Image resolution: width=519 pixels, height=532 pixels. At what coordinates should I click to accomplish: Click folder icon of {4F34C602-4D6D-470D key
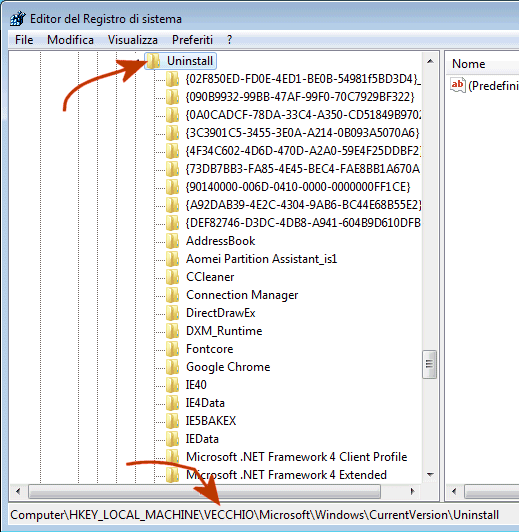click(173, 151)
